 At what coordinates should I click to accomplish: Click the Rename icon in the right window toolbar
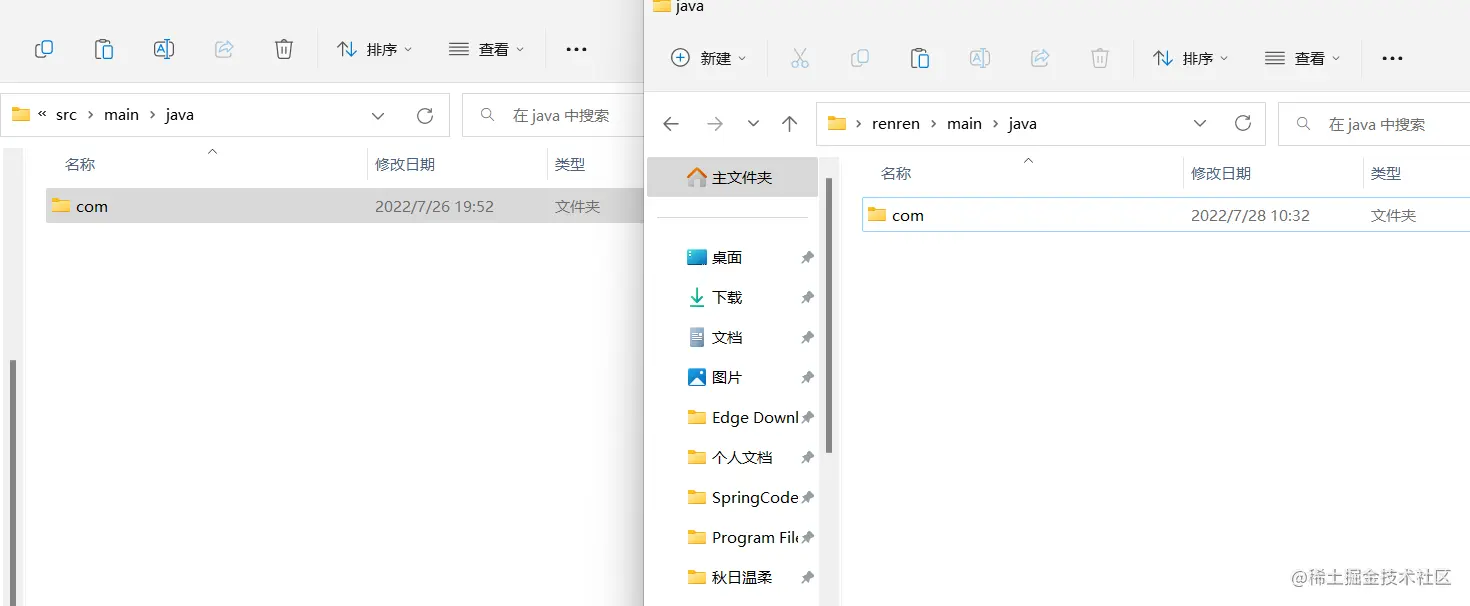[980, 58]
